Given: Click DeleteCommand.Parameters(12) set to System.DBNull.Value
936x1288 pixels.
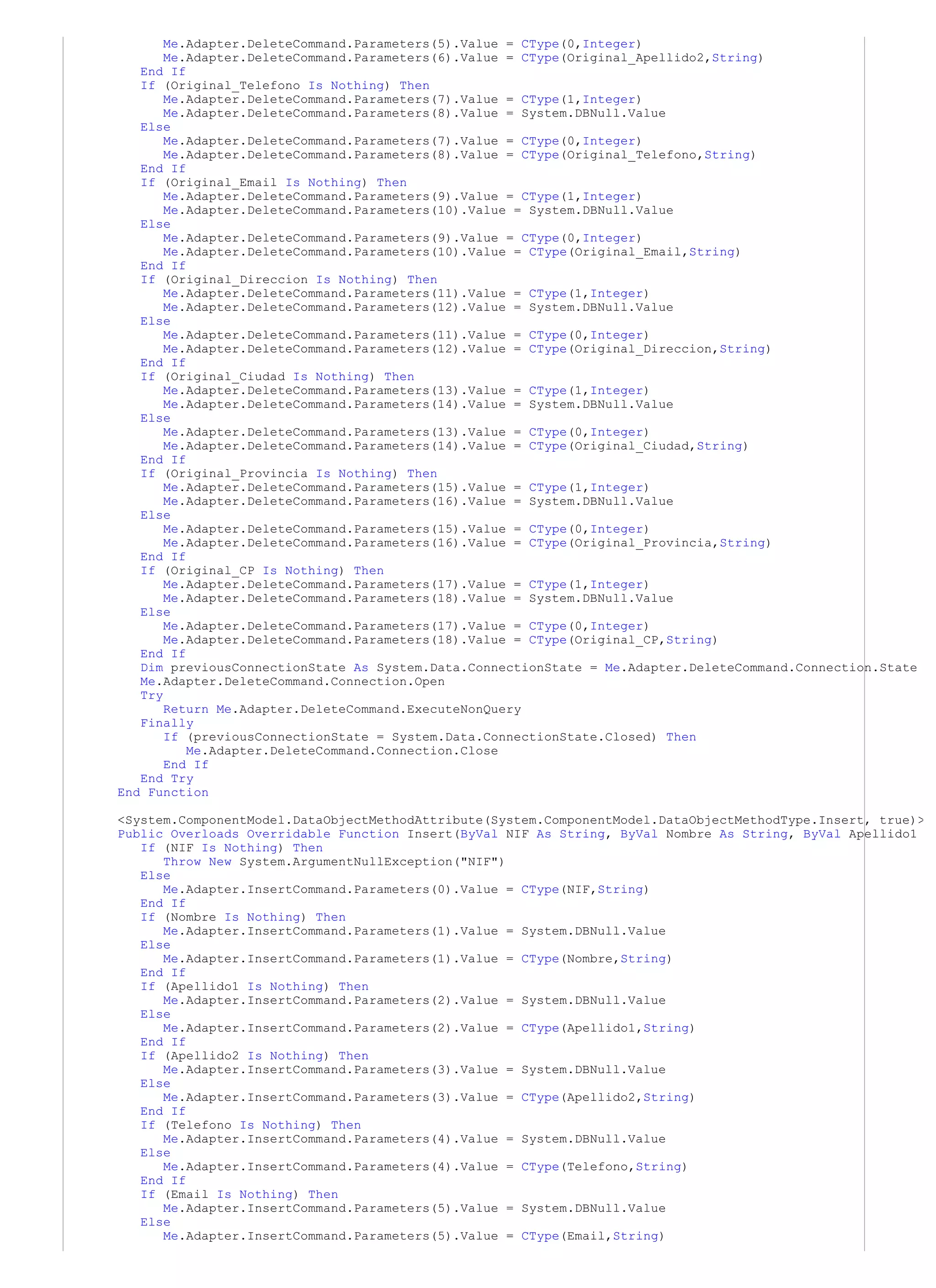Looking at the screenshot, I should pos(418,308).
